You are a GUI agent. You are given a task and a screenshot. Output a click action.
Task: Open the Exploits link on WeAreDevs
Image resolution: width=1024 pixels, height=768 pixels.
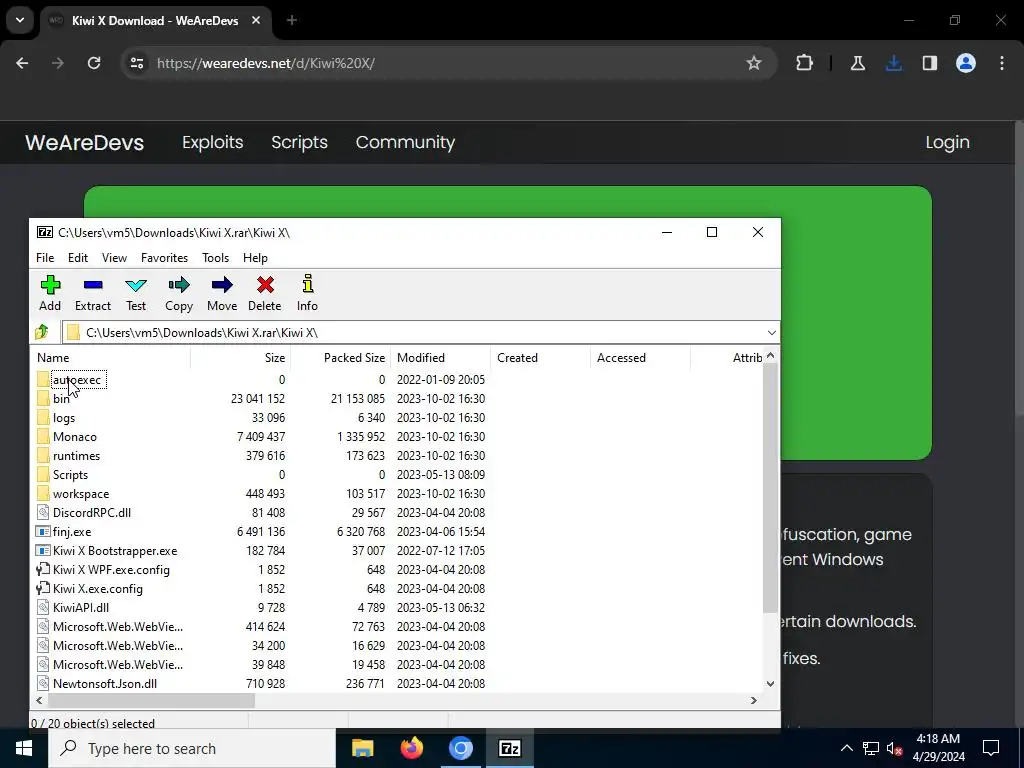pyautogui.click(x=213, y=142)
